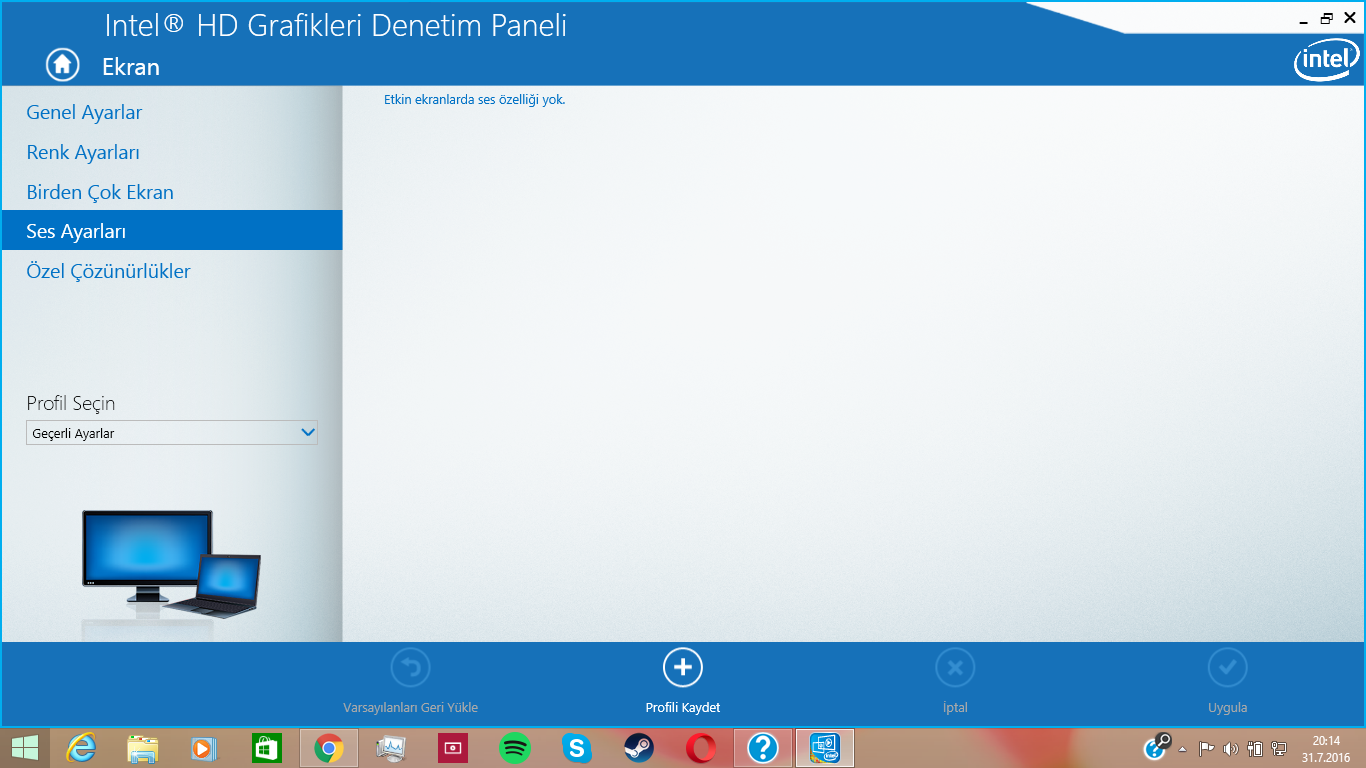Viewport: 1366px width, 768px height.
Task: Open Spotify from taskbar
Action: [x=515, y=748]
